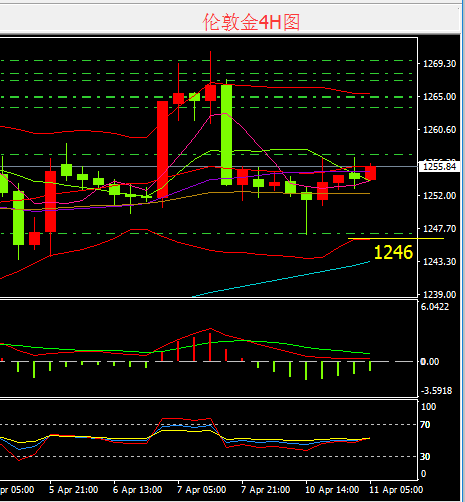Viewport: 465px width, 502px height.
Task: Select the current price tag 1255.84
Action: click(439, 166)
